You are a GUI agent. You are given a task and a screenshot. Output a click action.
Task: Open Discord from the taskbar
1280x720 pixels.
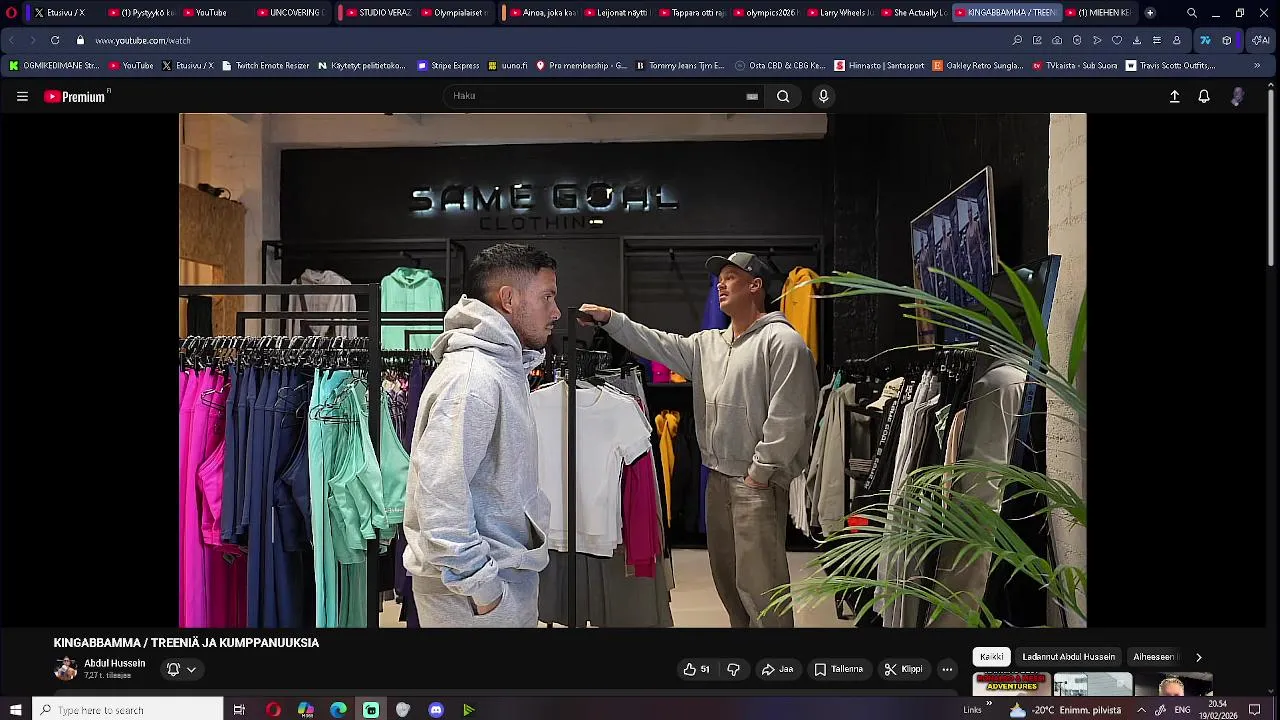pos(436,710)
